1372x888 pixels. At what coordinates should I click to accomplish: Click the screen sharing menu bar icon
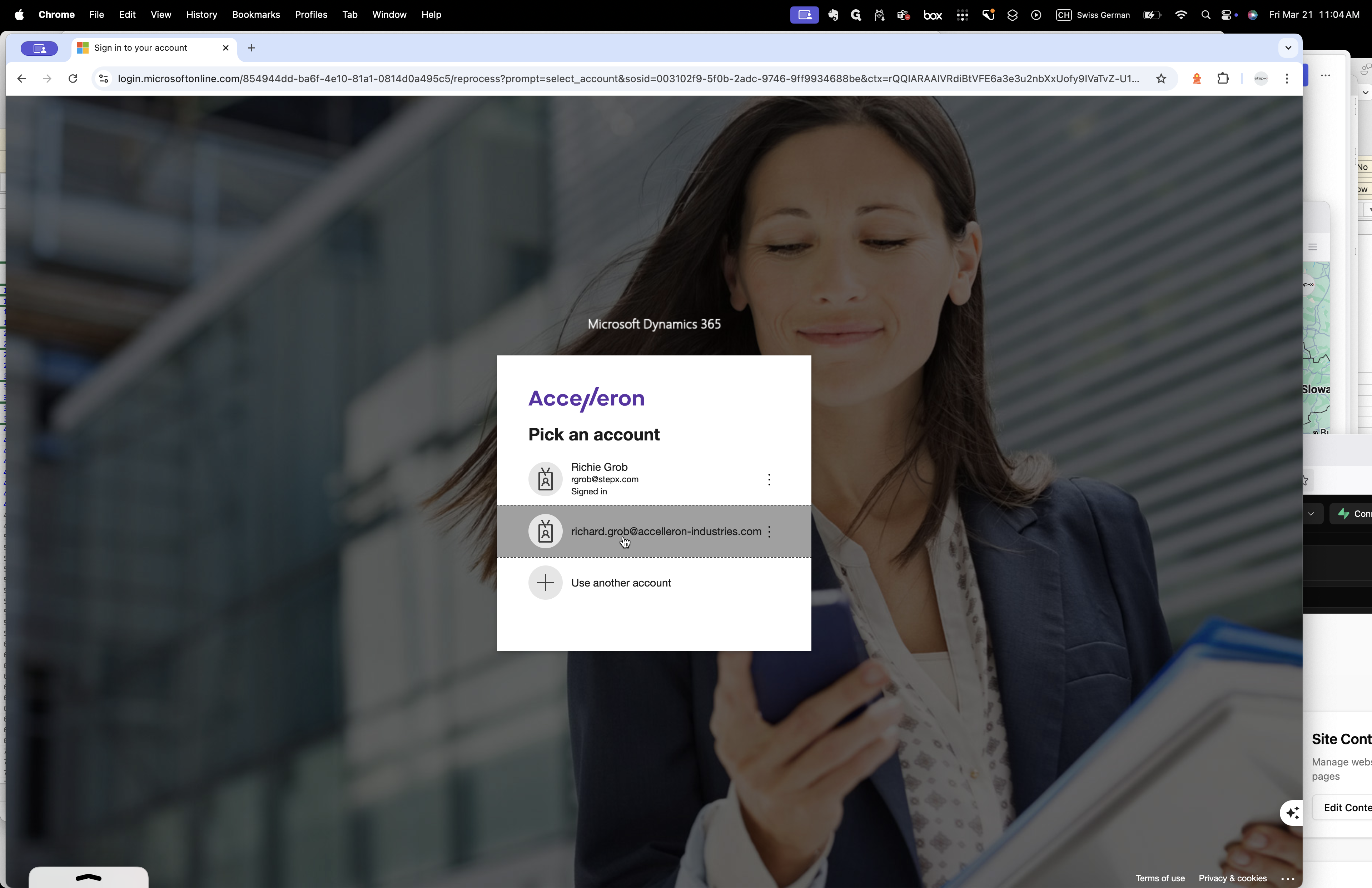[x=804, y=15]
